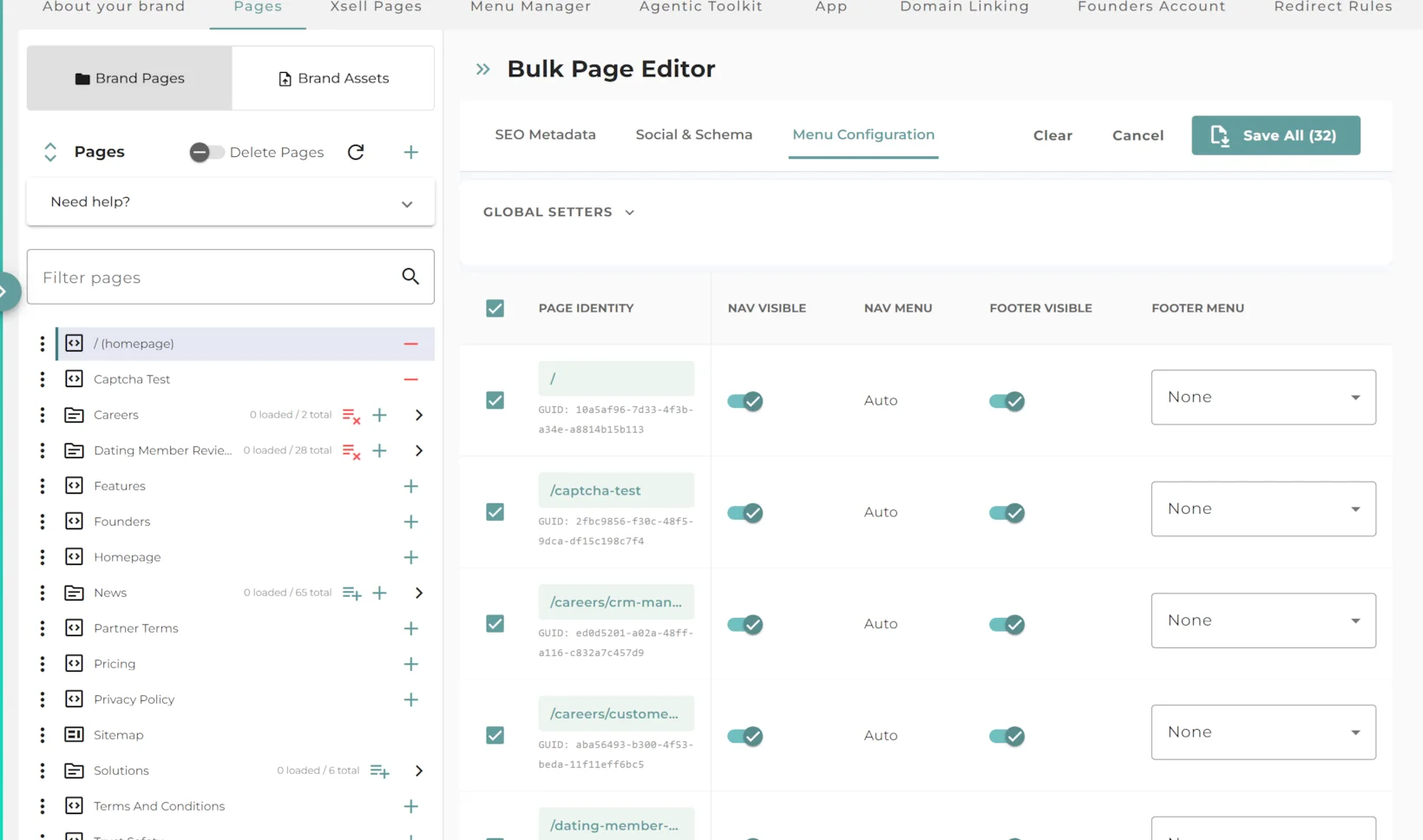The width and height of the screenshot is (1423, 840).
Task: Turn off Footer Visible for /careers/custome...
Action: [1007, 736]
